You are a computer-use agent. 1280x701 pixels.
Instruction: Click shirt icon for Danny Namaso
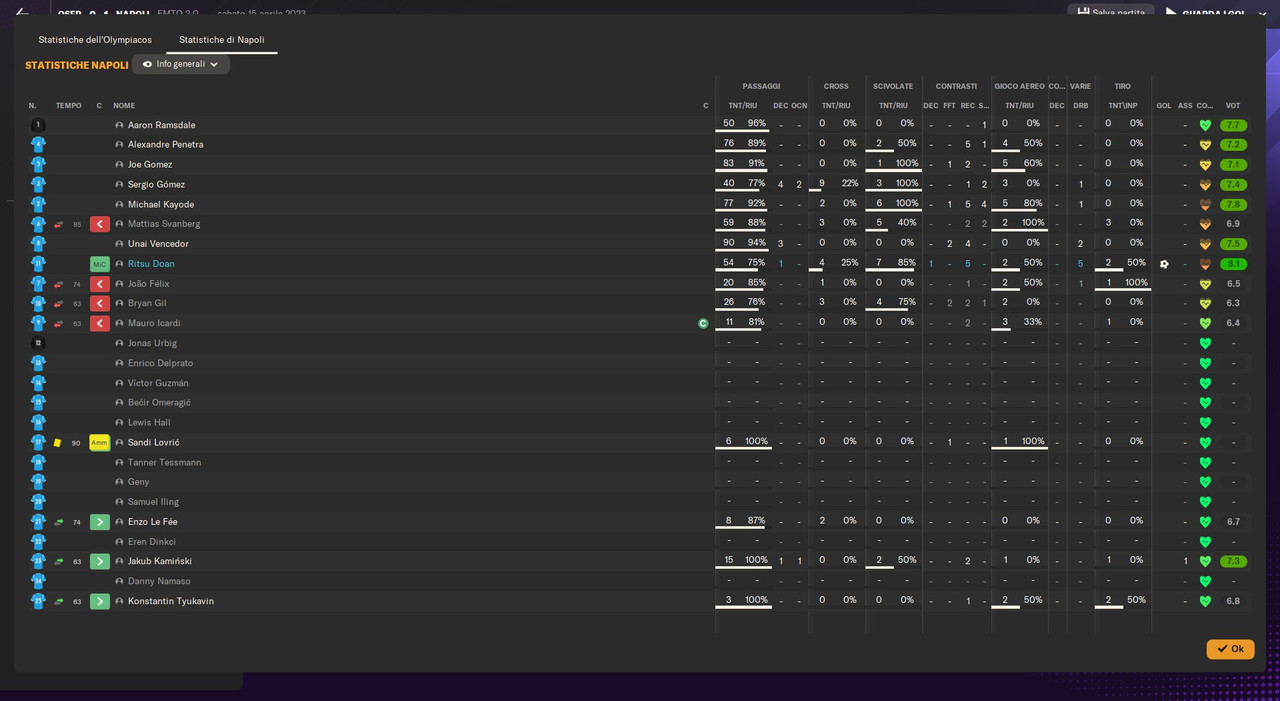(x=38, y=581)
